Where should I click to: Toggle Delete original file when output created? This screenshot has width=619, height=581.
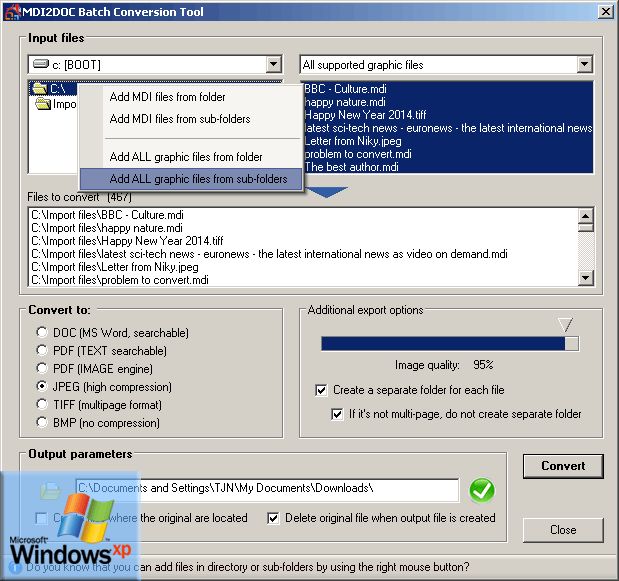pos(273,518)
